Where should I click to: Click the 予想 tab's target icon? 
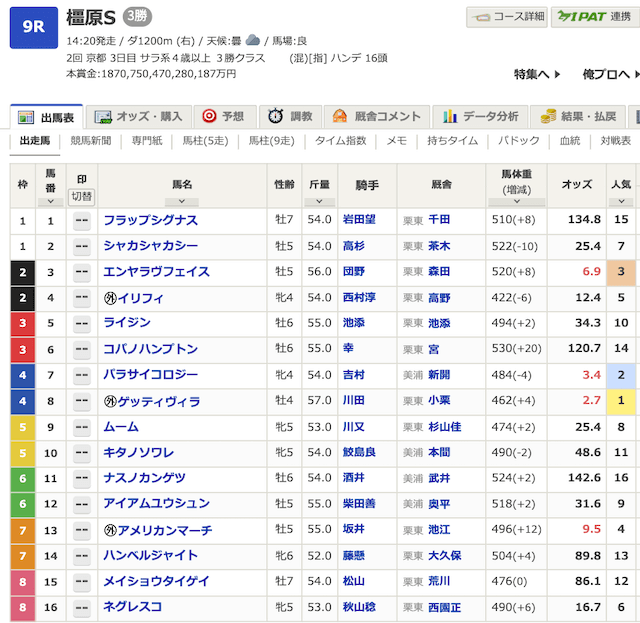(209, 116)
